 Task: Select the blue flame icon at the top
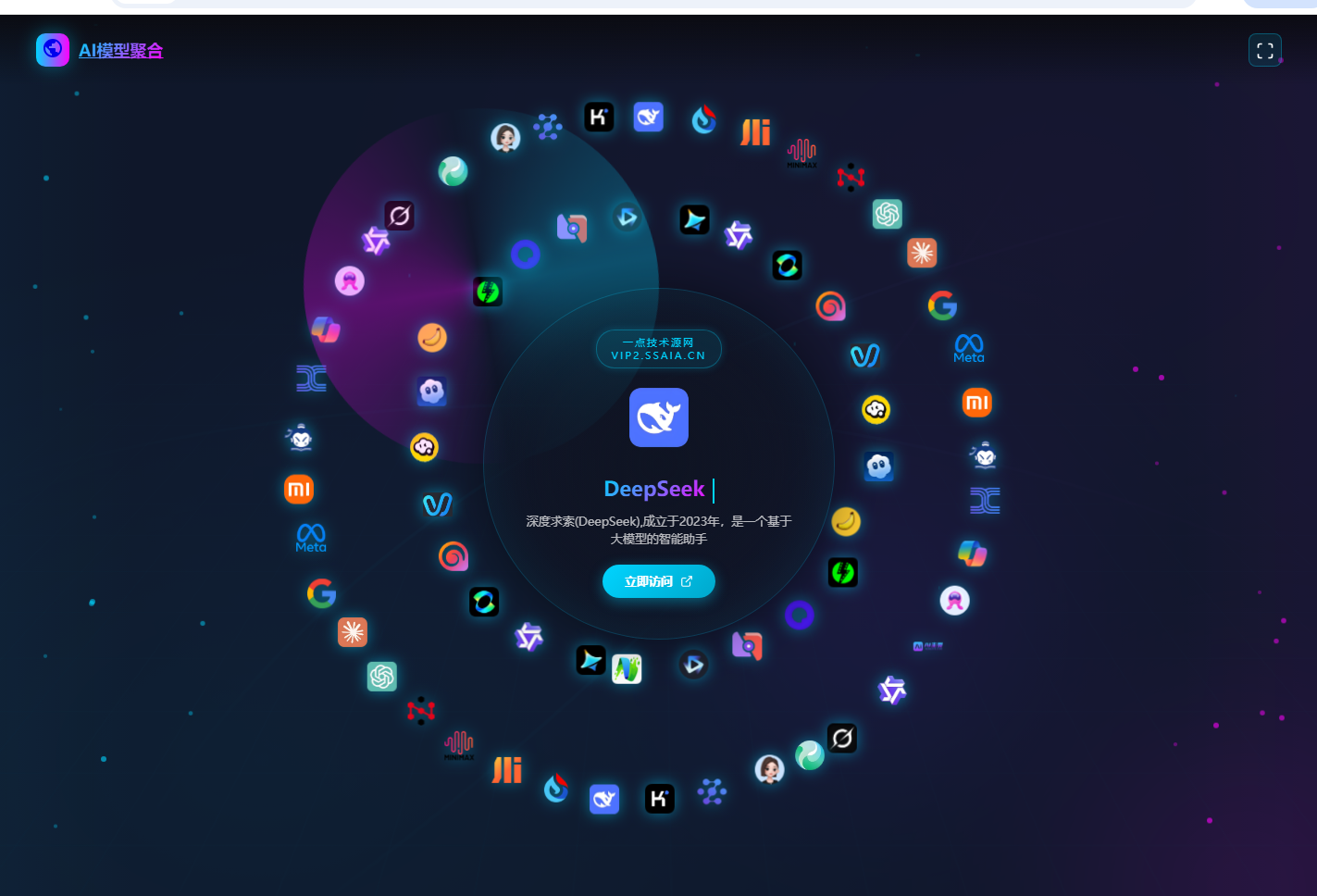pyautogui.click(x=704, y=119)
